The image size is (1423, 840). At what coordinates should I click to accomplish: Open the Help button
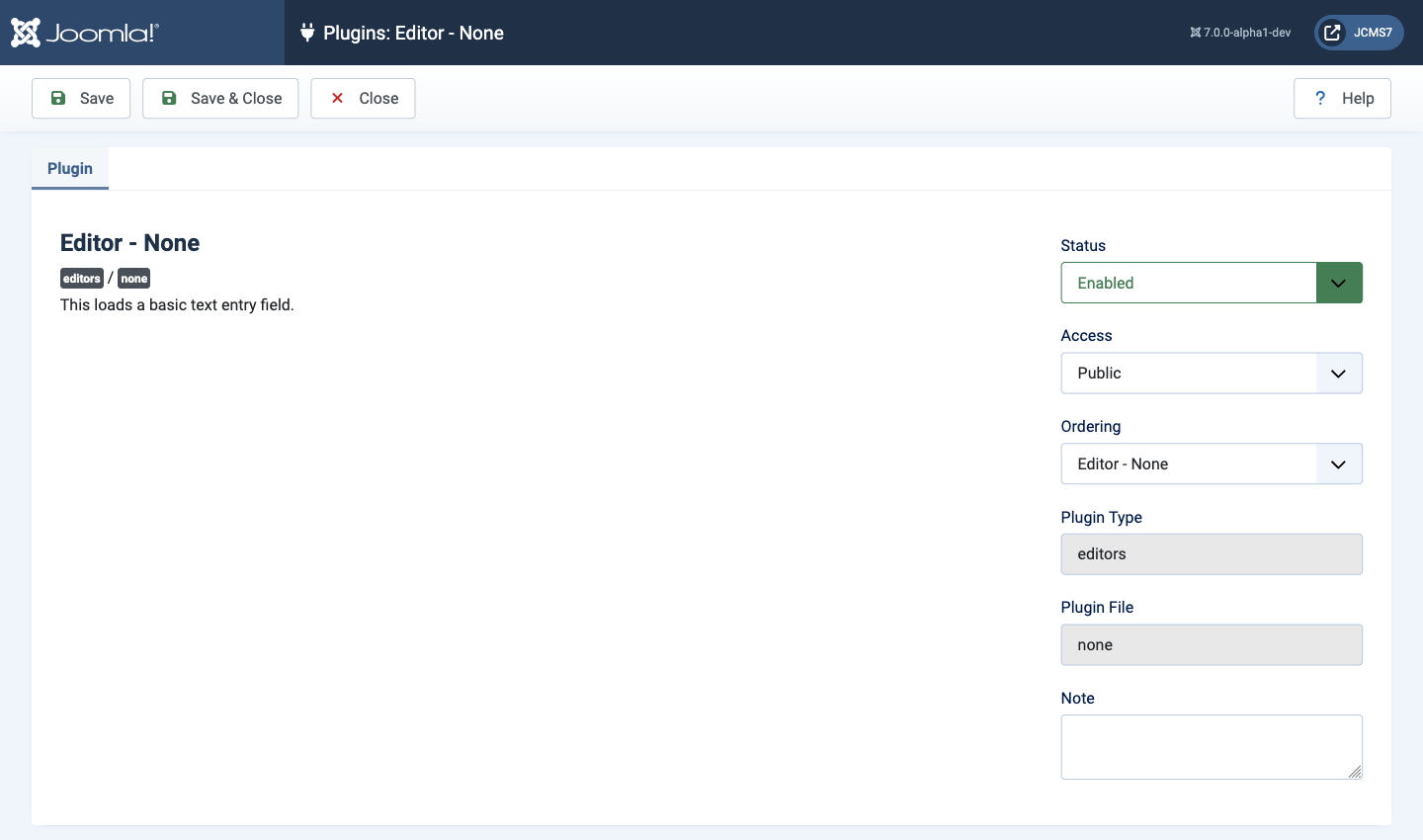tap(1342, 98)
